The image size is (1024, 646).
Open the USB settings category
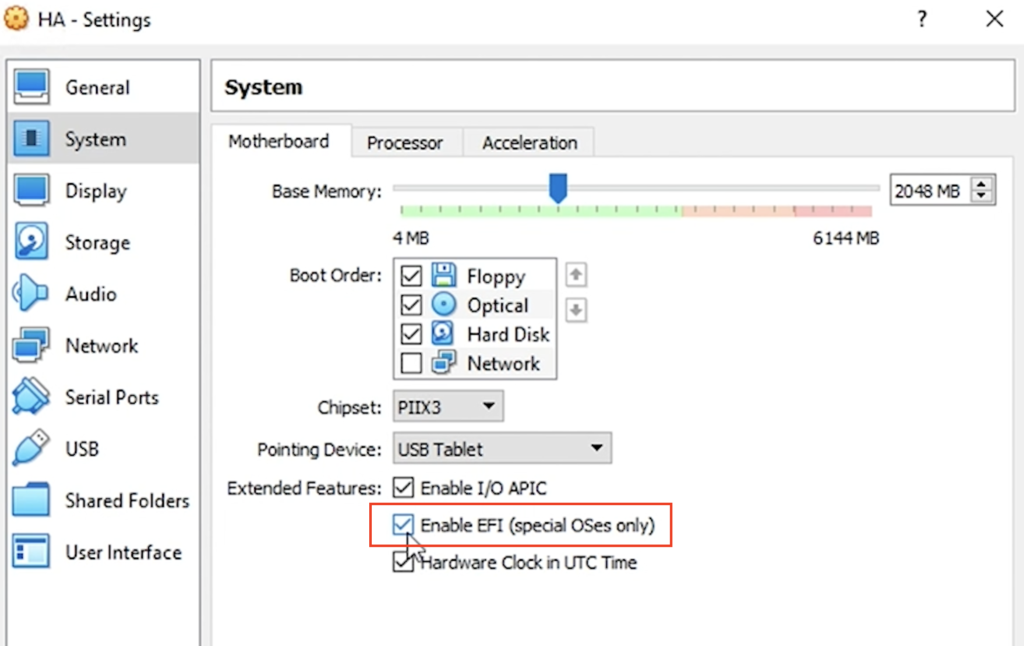point(103,449)
